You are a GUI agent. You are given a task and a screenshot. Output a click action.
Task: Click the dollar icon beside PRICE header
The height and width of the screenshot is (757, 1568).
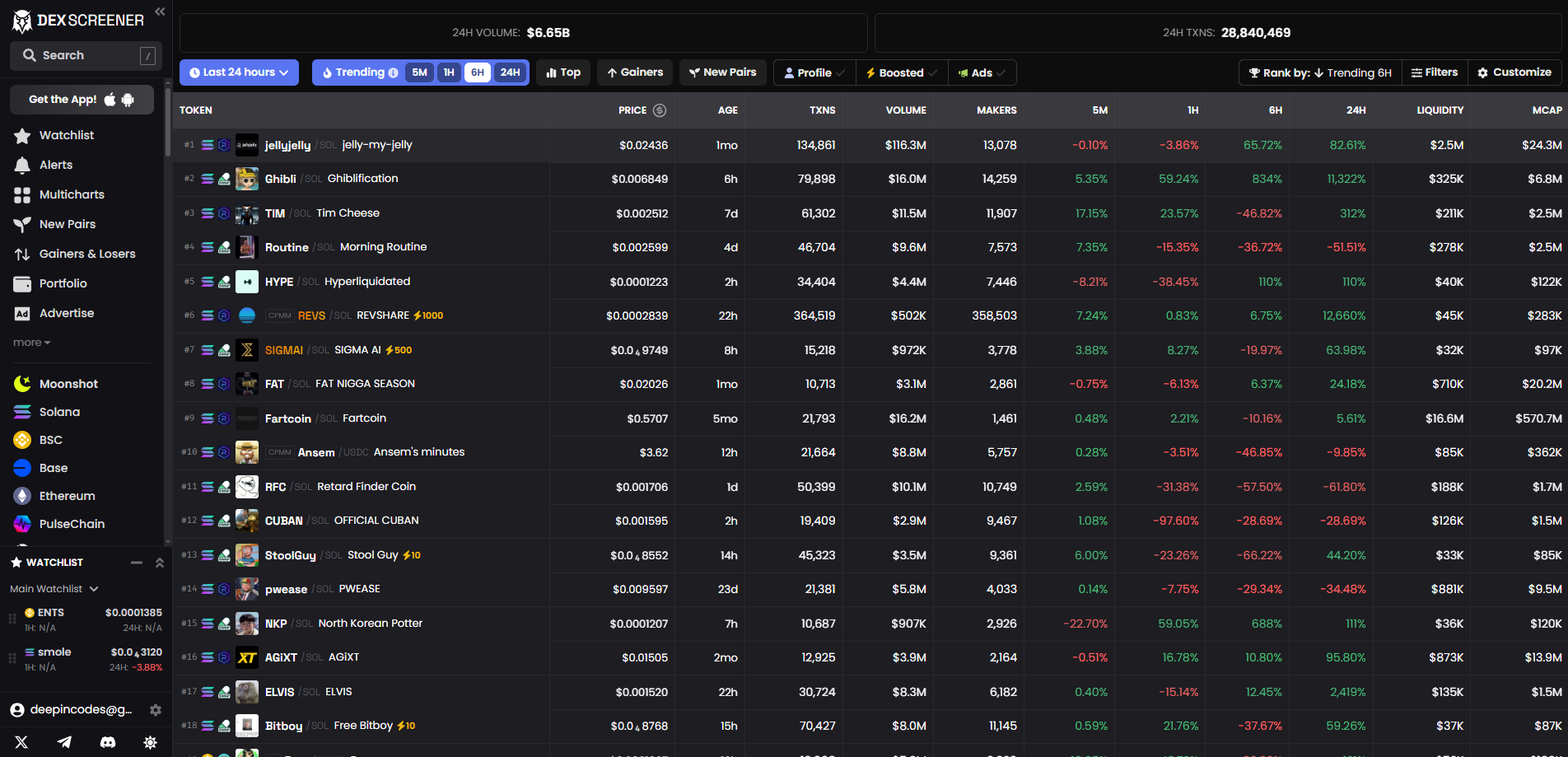[x=660, y=110]
